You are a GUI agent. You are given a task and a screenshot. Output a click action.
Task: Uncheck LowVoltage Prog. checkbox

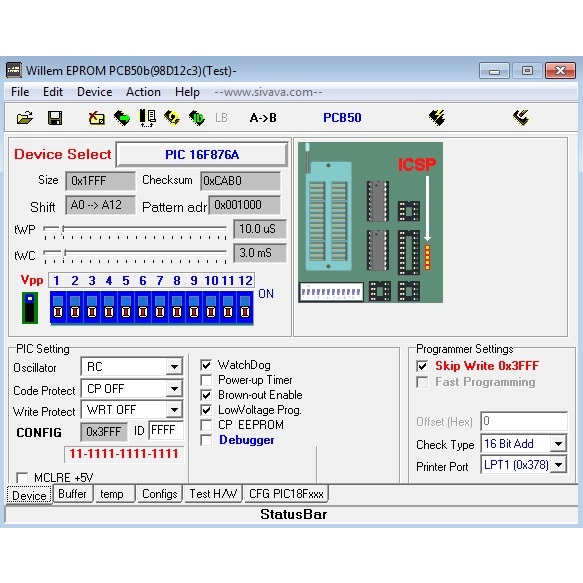coord(206,410)
